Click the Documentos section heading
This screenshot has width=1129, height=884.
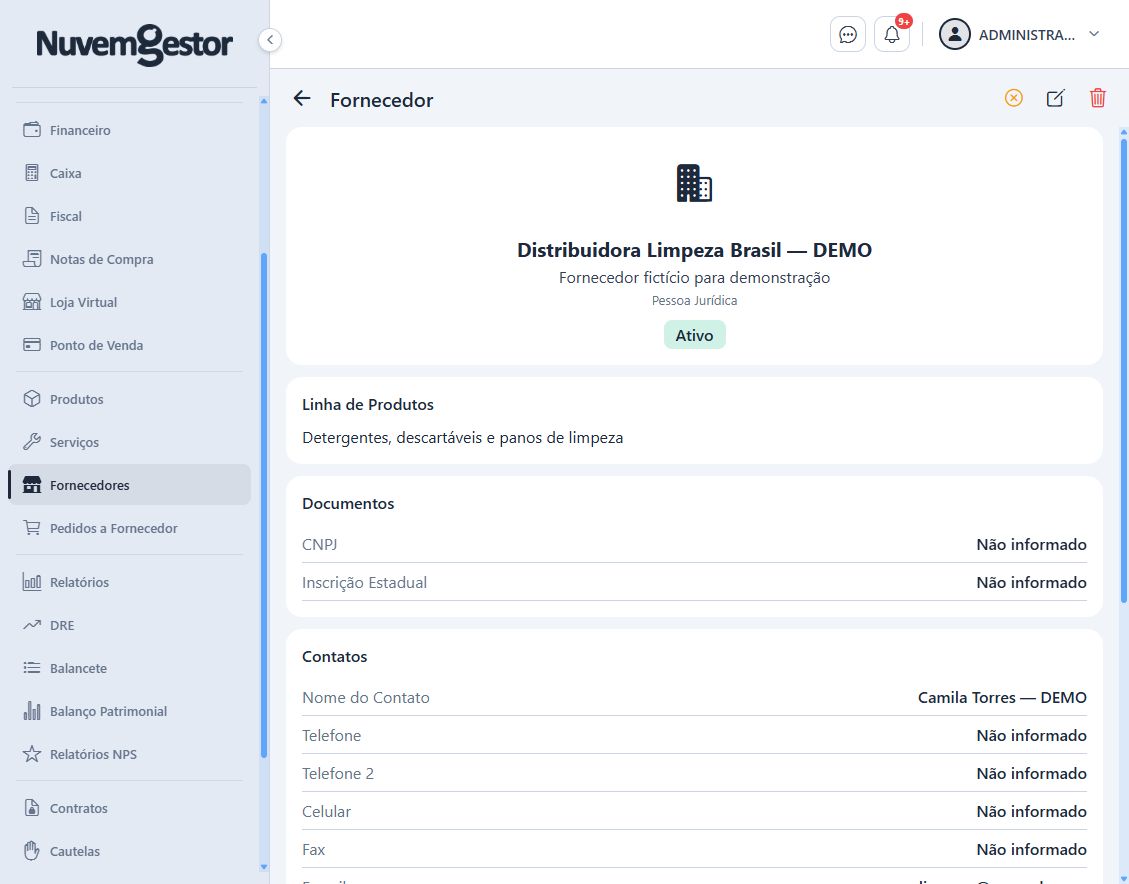pyautogui.click(x=348, y=503)
